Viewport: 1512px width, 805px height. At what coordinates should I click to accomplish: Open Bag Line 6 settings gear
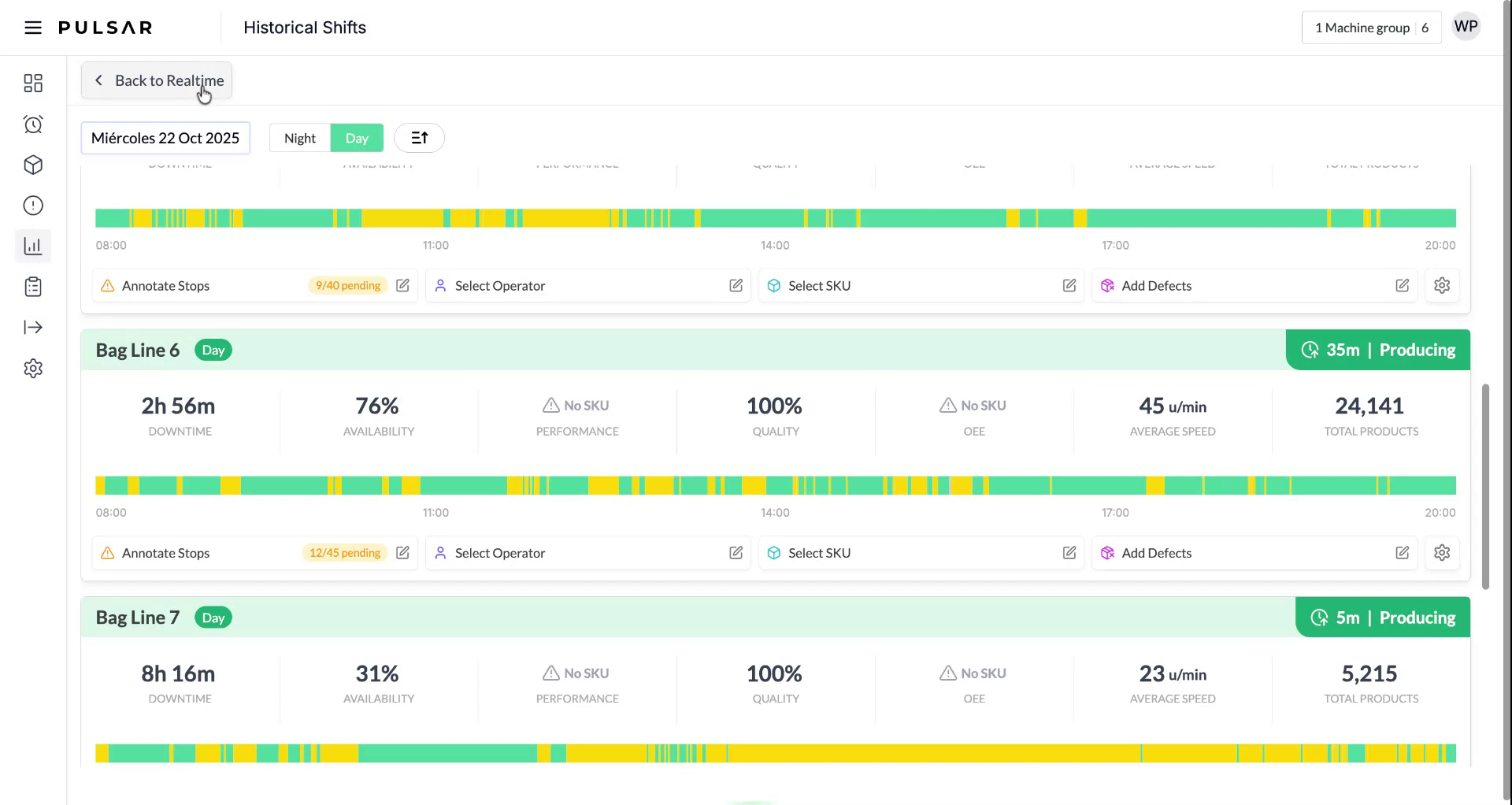coord(1441,553)
